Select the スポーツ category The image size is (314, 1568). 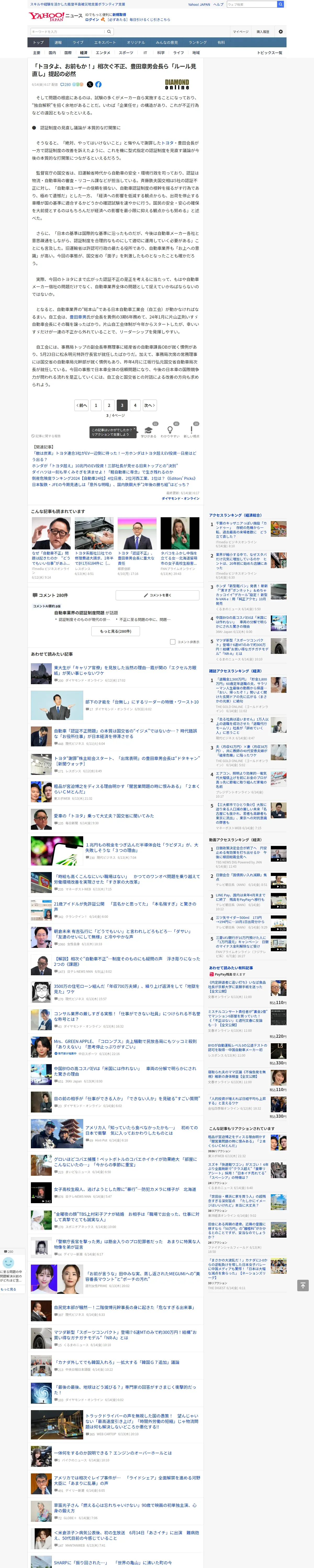tap(126, 53)
